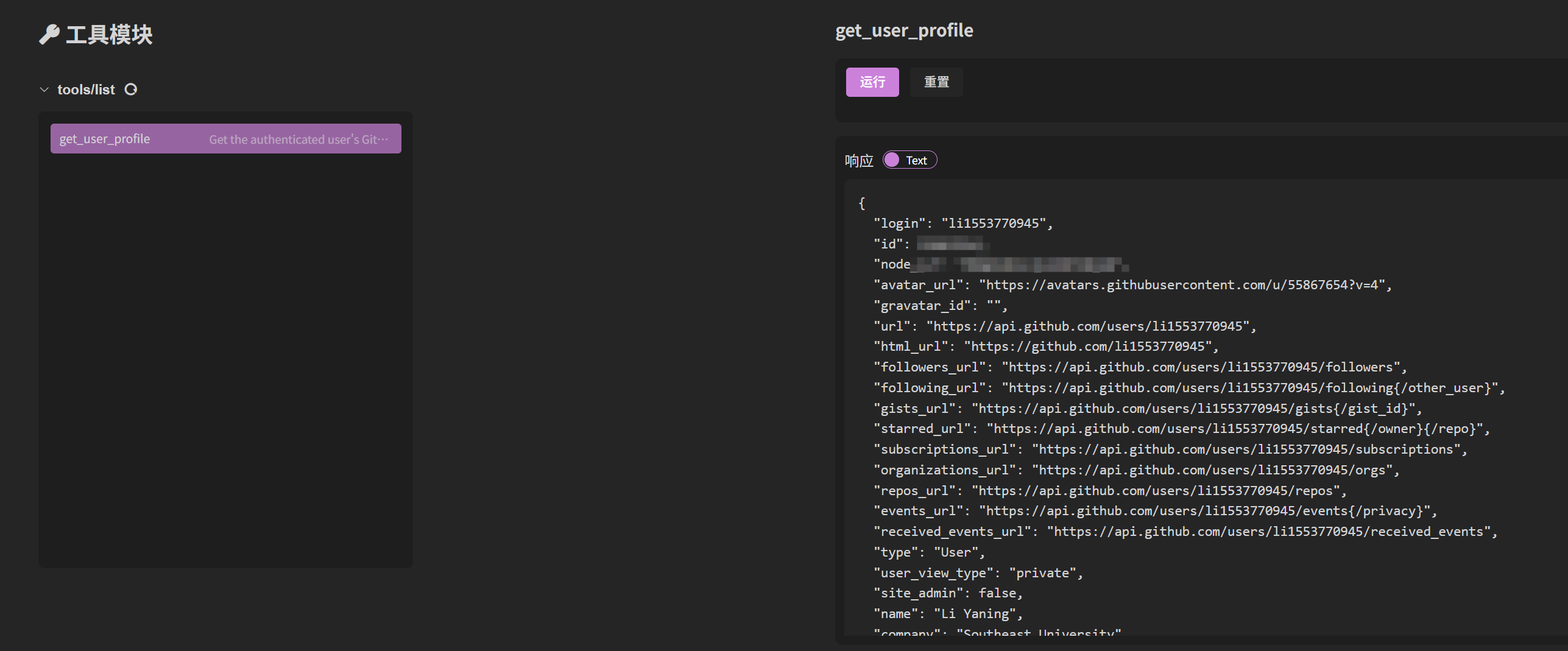1568x651 pixels.
Task: Click the 运行 button to run the tool
Action: (872, 82)
